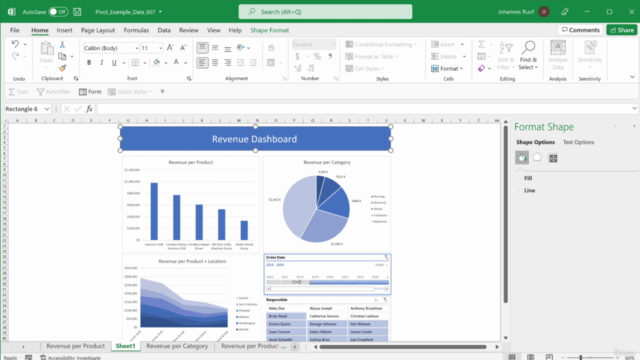640x360 pixels.
Task: Select Size & Properties icon in Format Shape
Action: [553, 158]
